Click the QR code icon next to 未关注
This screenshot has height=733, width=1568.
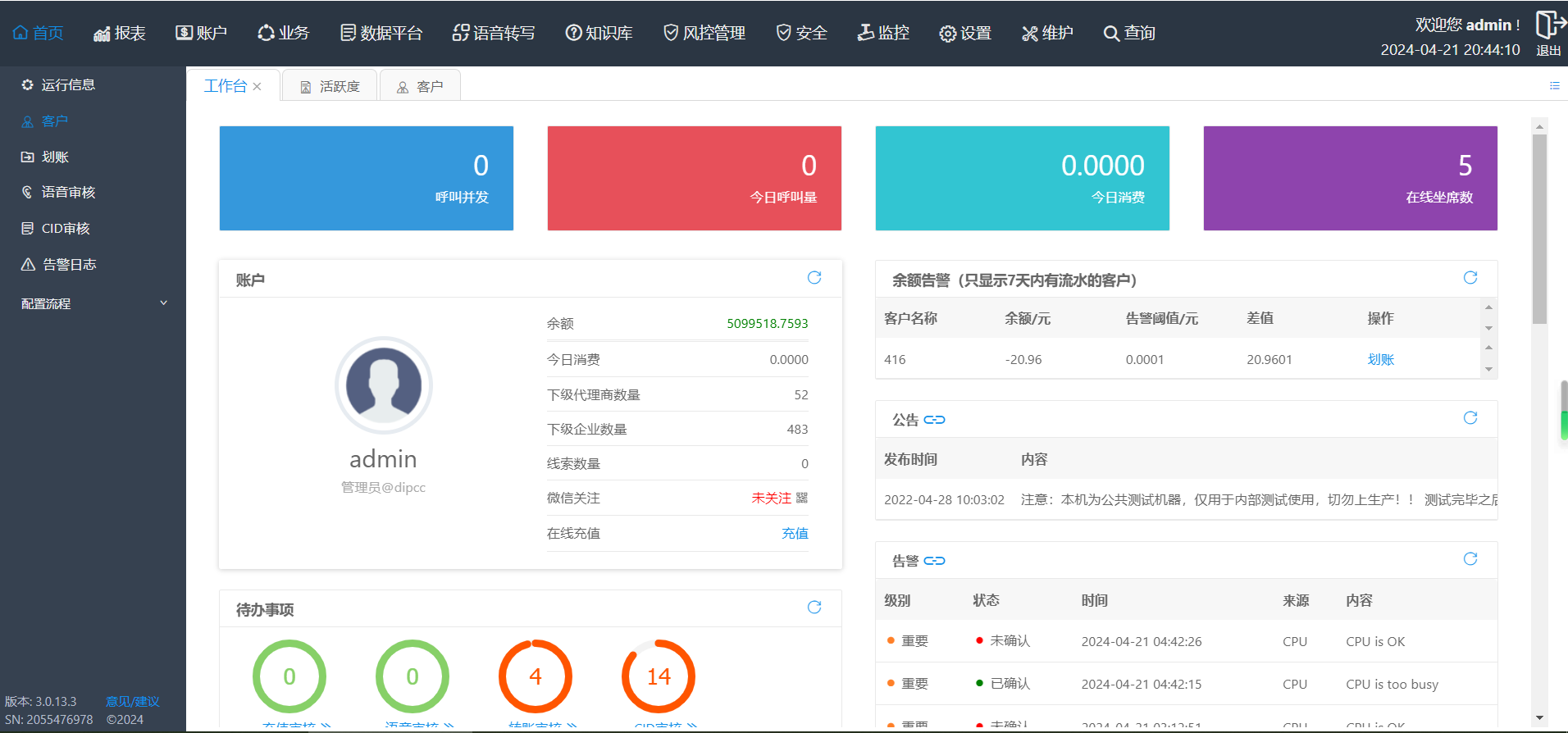click(802, 498)
